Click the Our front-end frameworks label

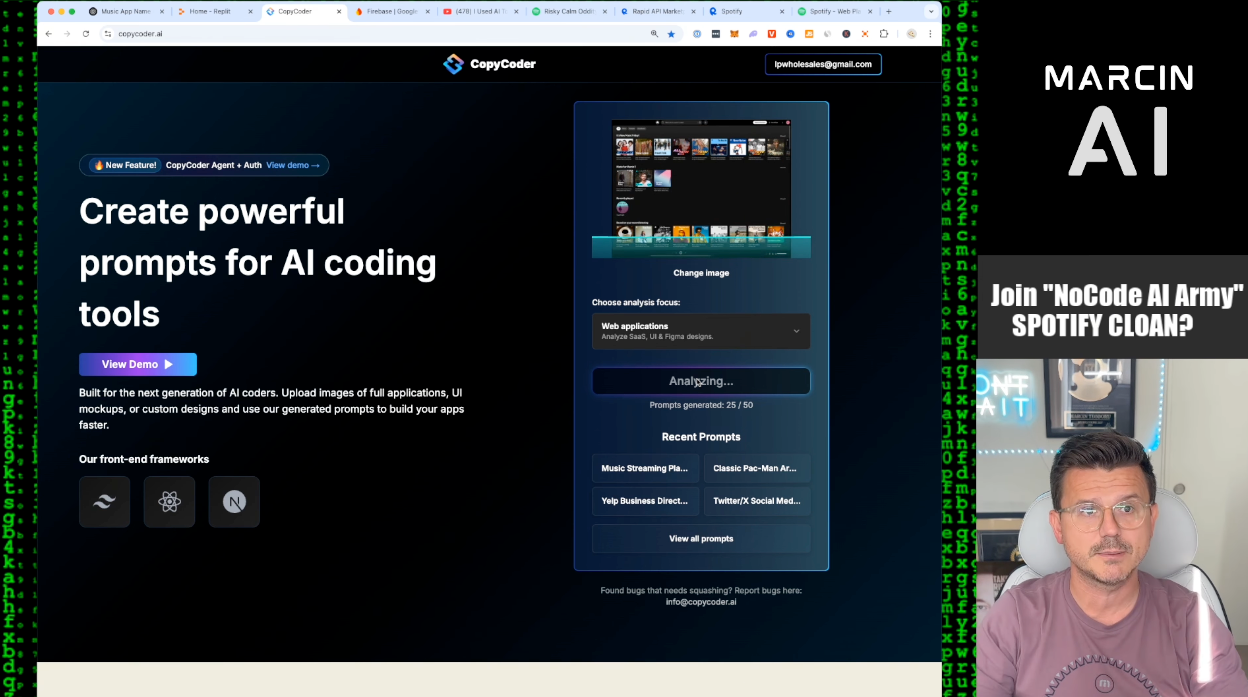coord(144,459)
